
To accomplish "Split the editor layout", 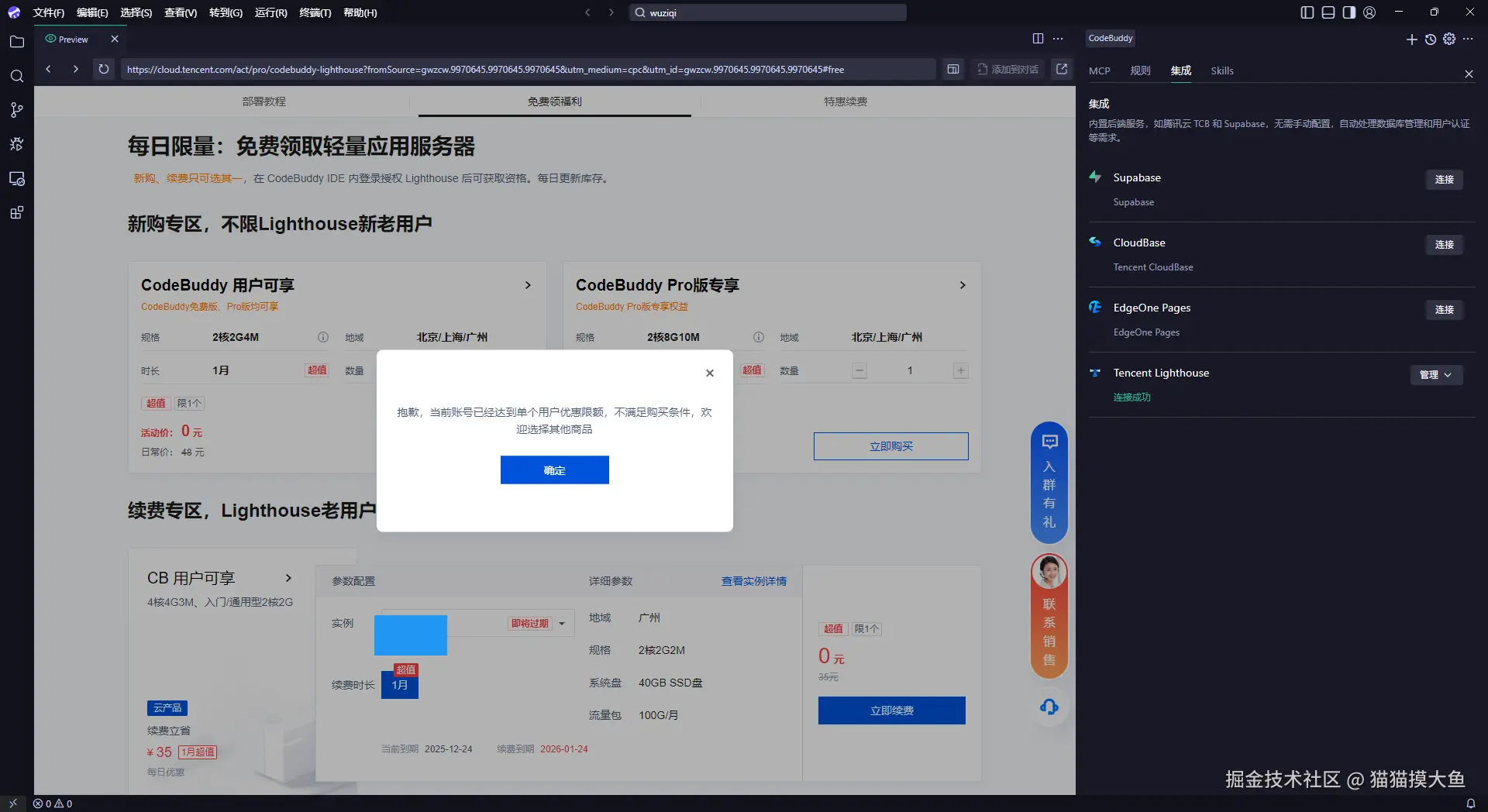I will click(1038, 39).
